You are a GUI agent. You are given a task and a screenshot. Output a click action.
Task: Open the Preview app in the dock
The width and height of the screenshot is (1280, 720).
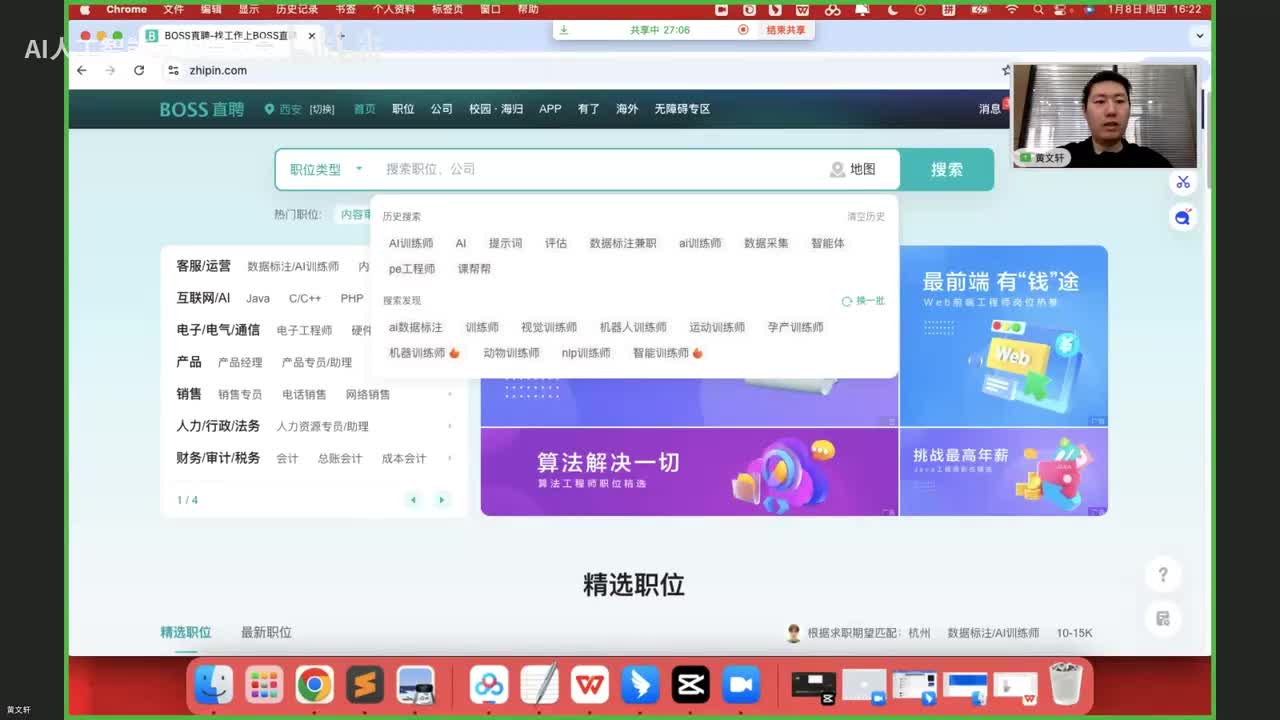coord(416,685)
